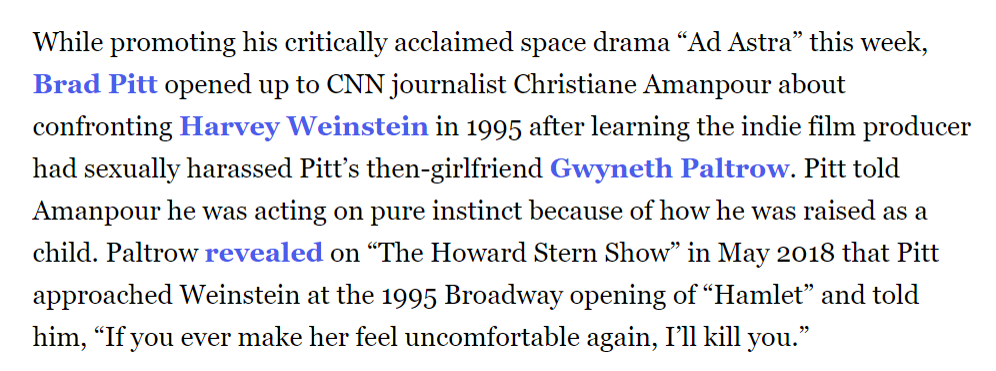Image resolution: width=996 pixels, height=371 pixels.
Task: Click the word 'confronting' before Harvey Weinstein
Action: [103, 127]
